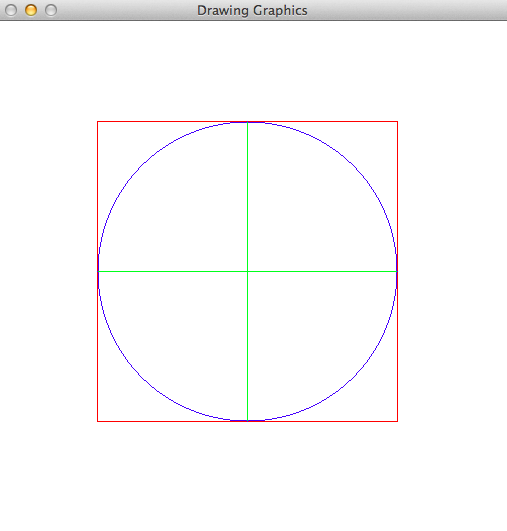Click the left end of horizontal green line
This screenshot has height=531, width=507.
[x=99, y=271]
